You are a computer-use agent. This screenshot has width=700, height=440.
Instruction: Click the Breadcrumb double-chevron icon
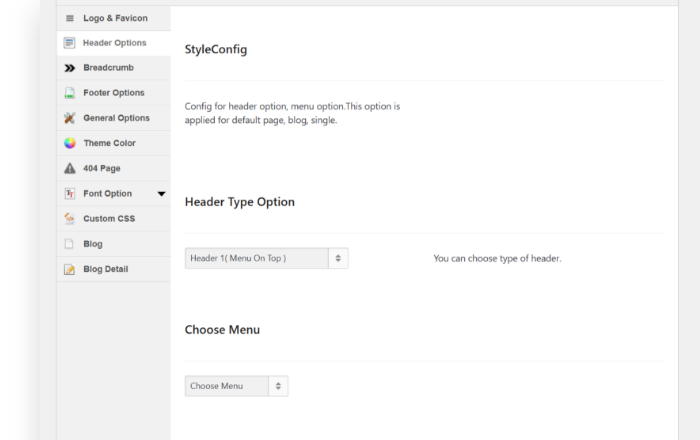[70, 68]
